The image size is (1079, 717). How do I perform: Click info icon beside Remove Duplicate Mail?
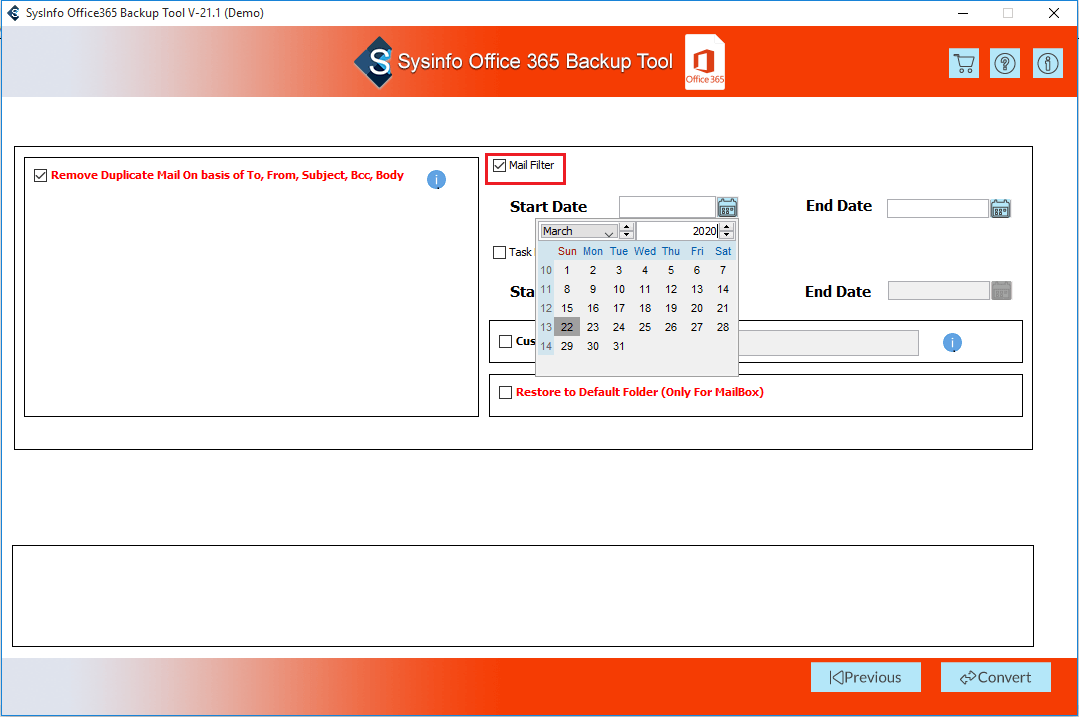coord(436,180)
